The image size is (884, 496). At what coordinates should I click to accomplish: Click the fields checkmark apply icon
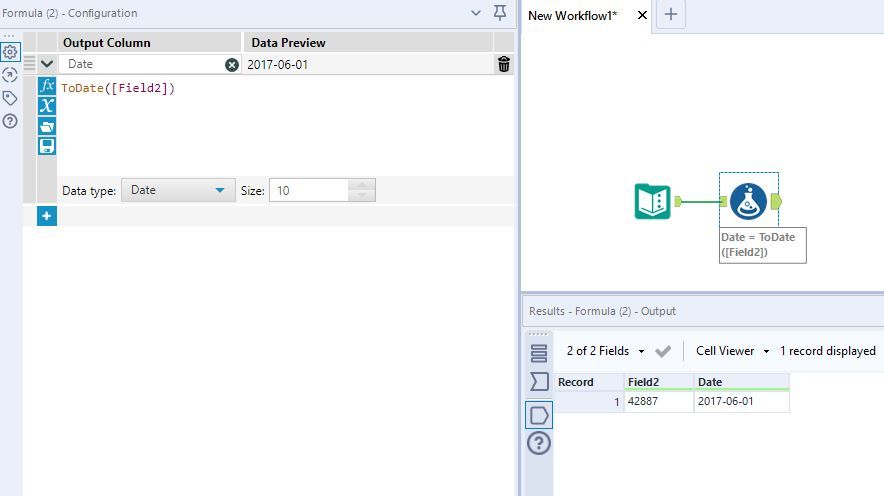tap(663, 351)
